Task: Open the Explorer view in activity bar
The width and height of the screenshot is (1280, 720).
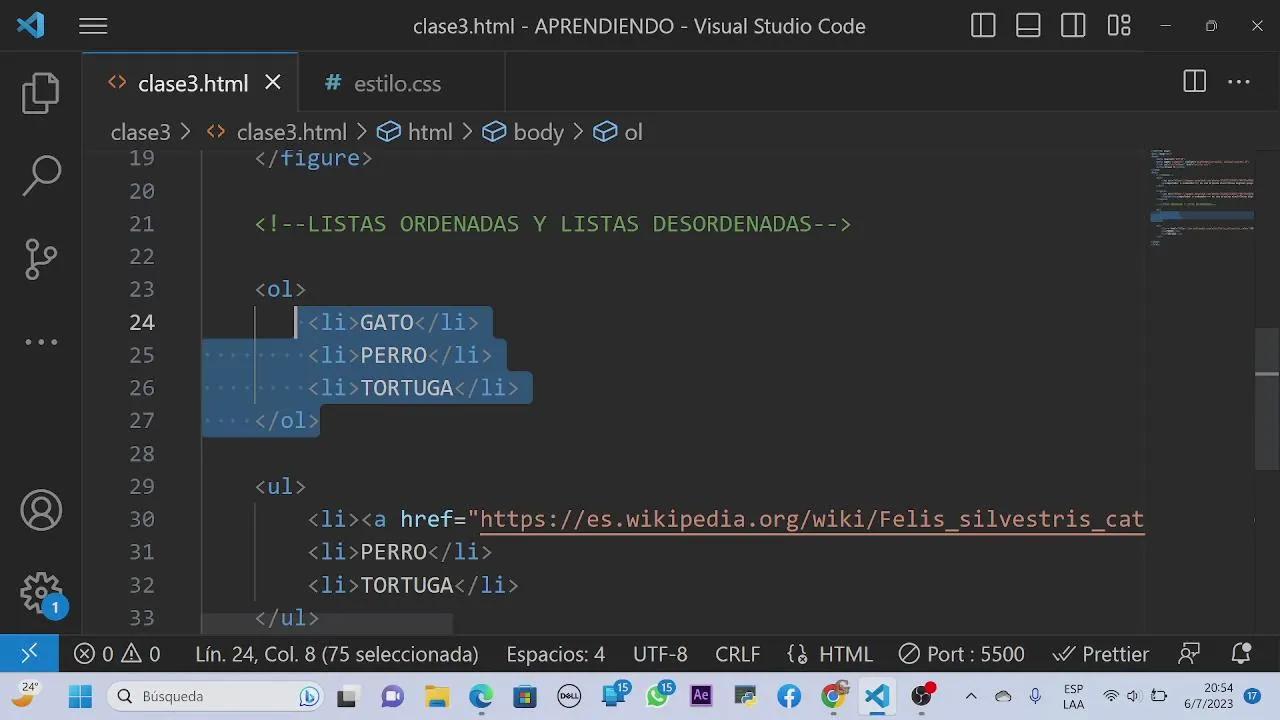Action: click(41, 93)
